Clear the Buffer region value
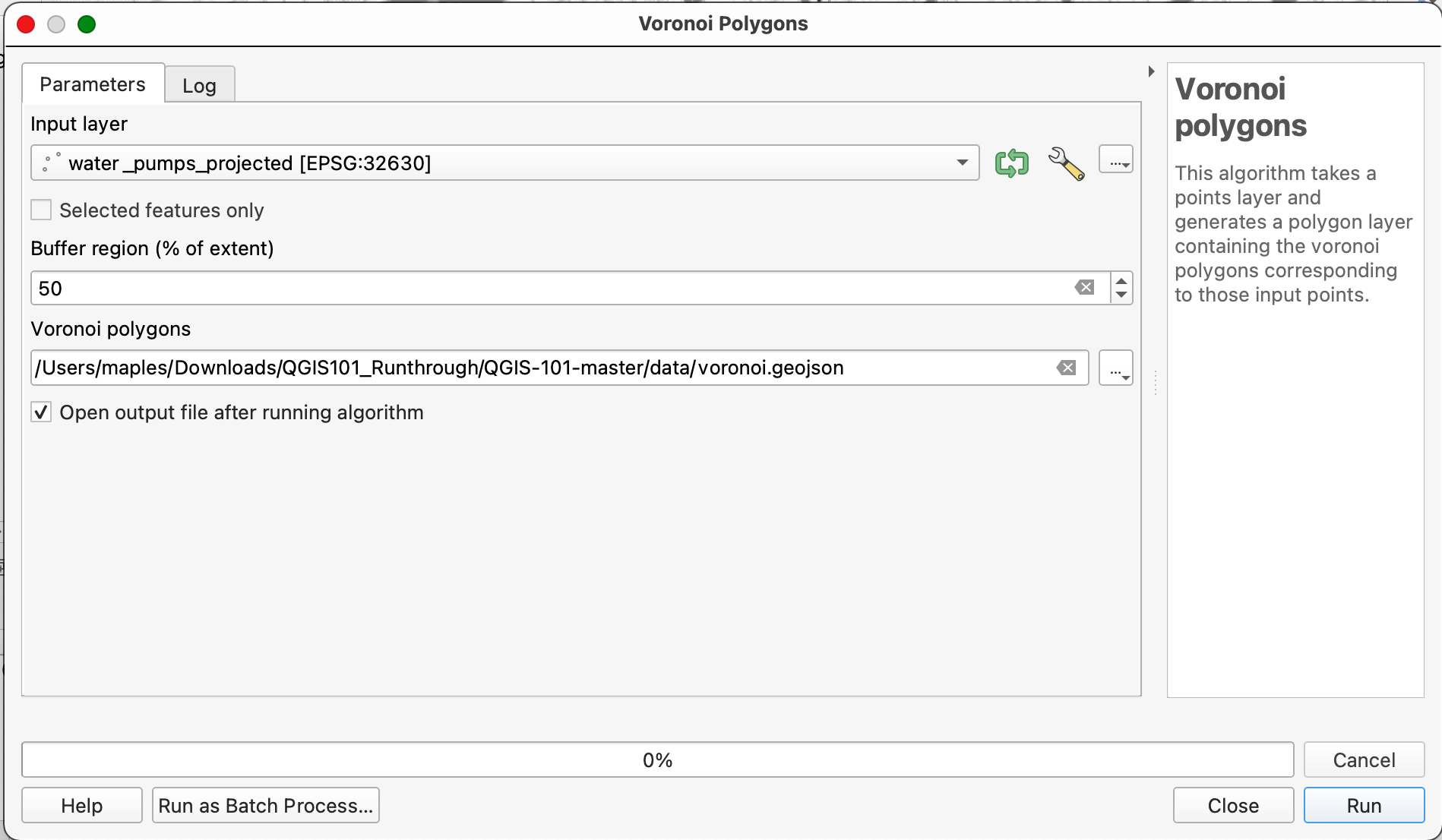1442x840 pixels. click(1084, 288)
